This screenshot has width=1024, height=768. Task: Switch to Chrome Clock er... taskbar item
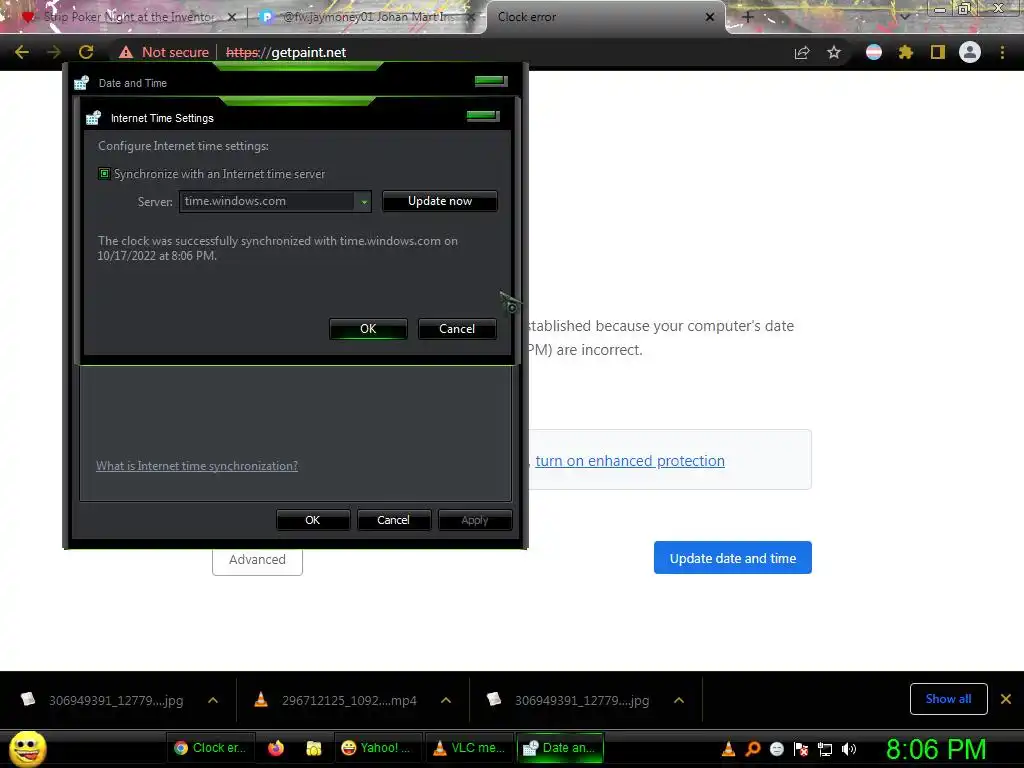pyautogui.click(x=210, y=748)
